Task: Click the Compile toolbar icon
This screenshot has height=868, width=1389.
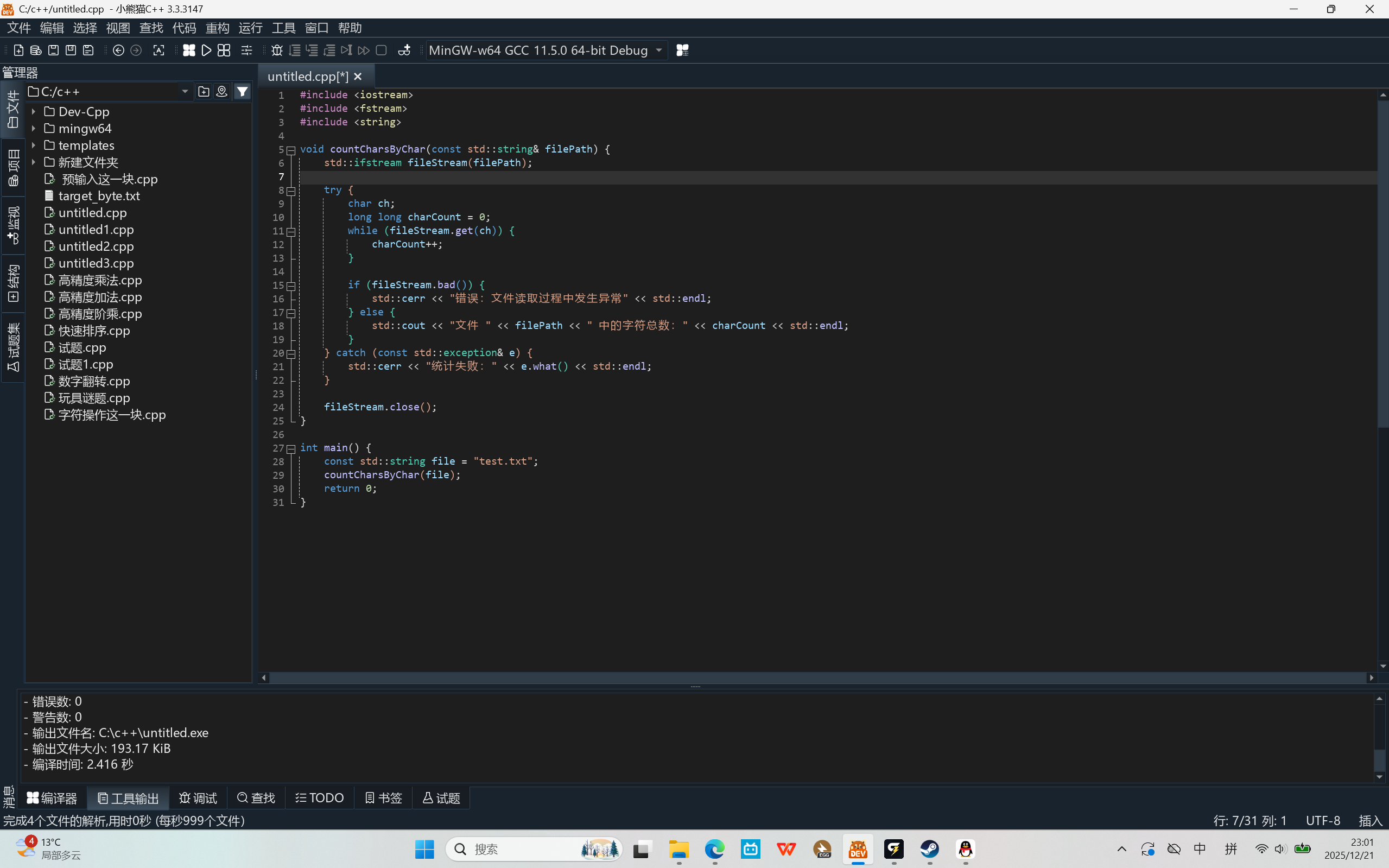Action: click(189, 50)
